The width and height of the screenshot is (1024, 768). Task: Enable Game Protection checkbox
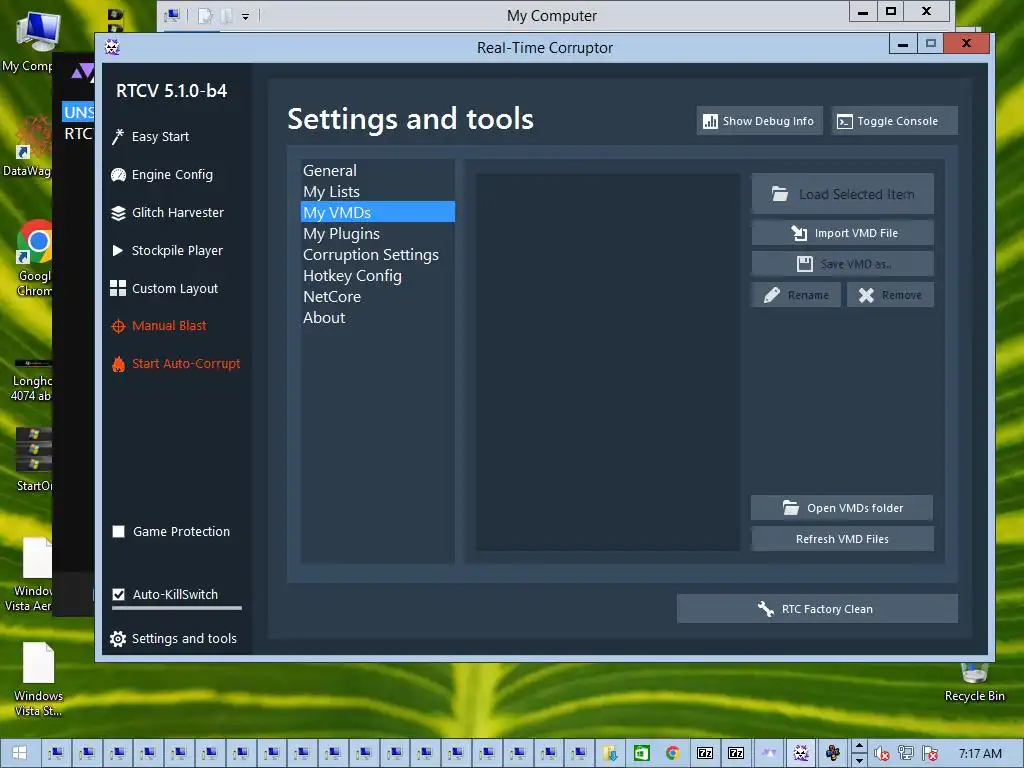[x=119, y=532]
